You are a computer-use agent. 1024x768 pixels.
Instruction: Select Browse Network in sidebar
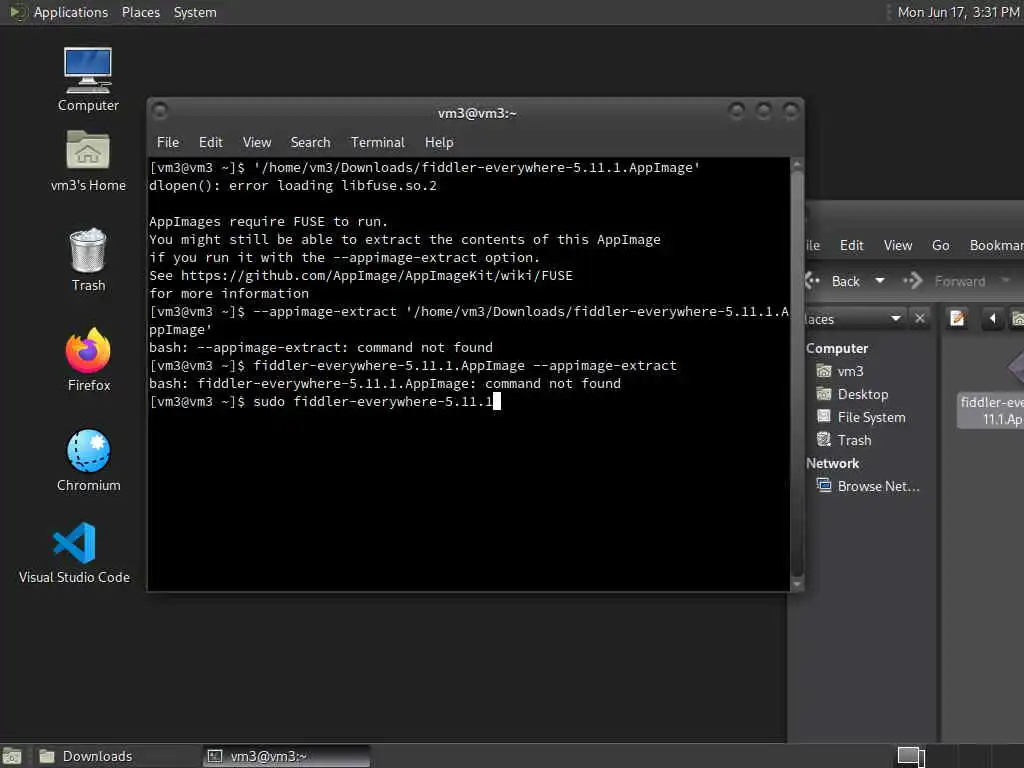coord(869,486)
